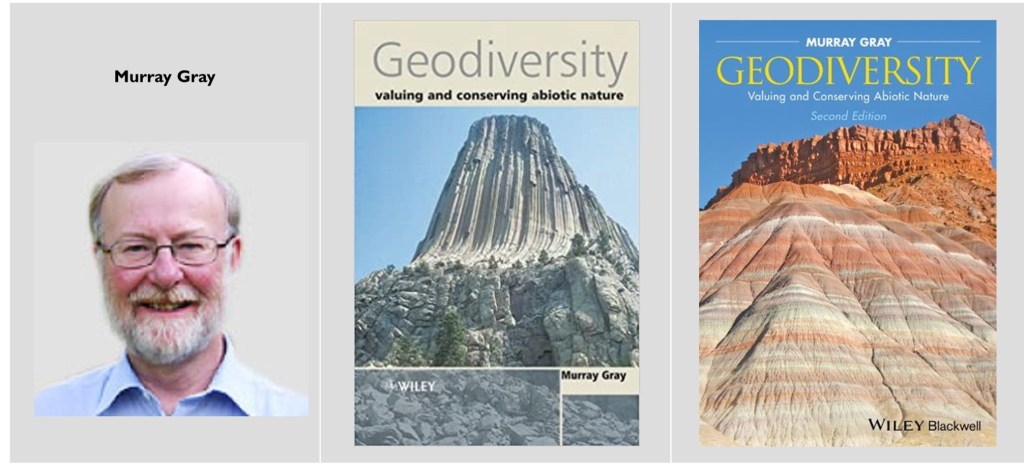Image resolution: width=1024 pixels, height=472 pixels.
Task: Click the man's glasses in the portrait
Action: coord(165,251)
